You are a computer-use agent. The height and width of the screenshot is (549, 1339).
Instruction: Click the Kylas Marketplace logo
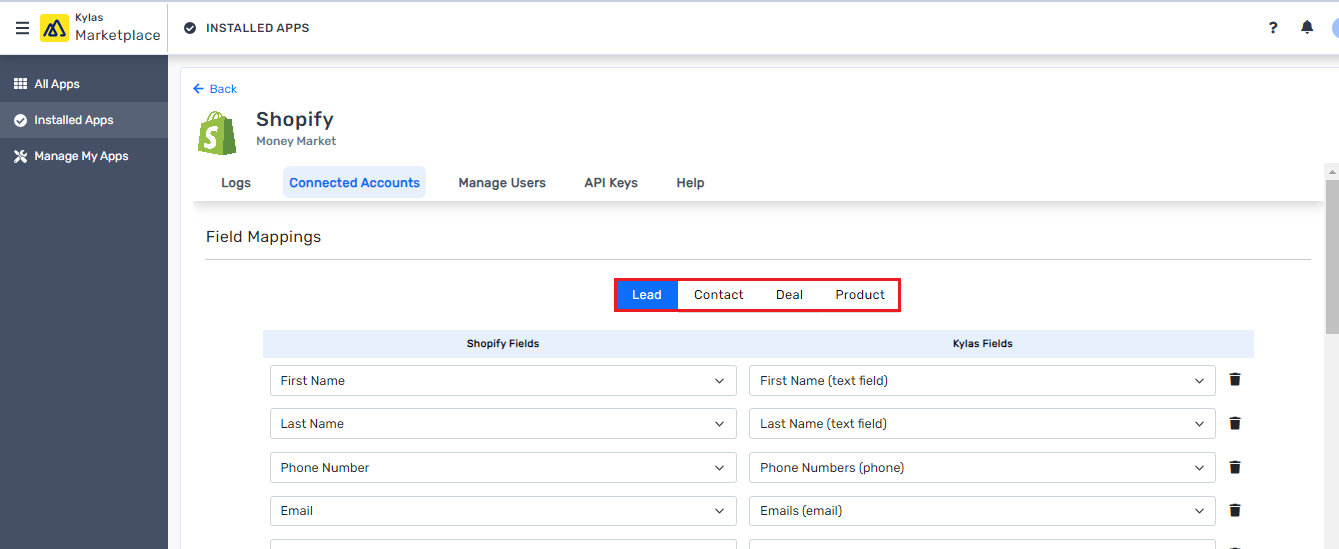(x=100, y=28)
